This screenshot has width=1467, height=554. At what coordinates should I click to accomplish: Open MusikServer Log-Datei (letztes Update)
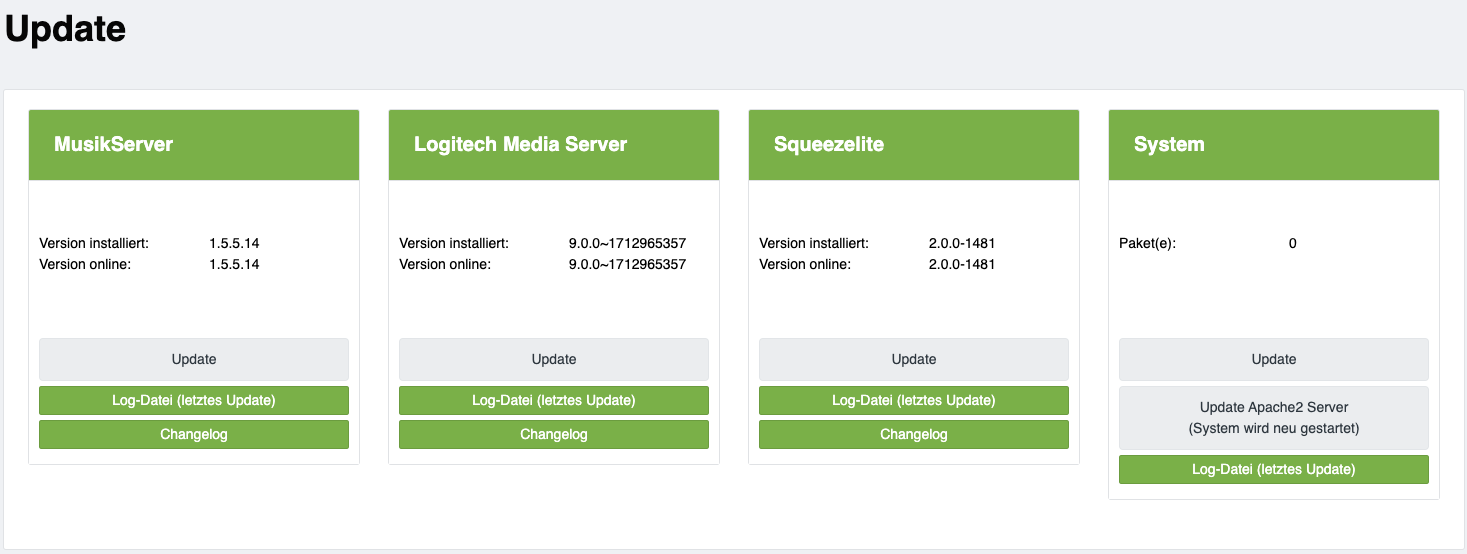[194, 400]
